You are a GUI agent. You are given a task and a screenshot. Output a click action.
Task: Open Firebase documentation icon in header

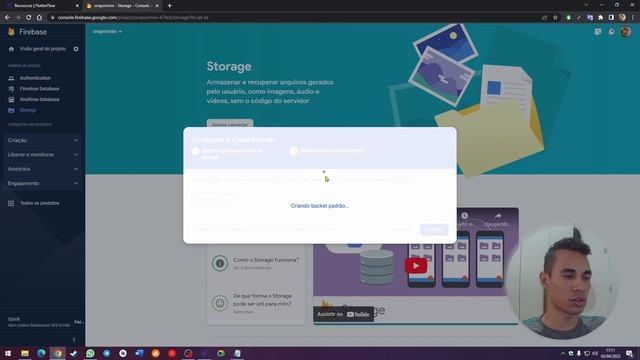coord(598,32)
